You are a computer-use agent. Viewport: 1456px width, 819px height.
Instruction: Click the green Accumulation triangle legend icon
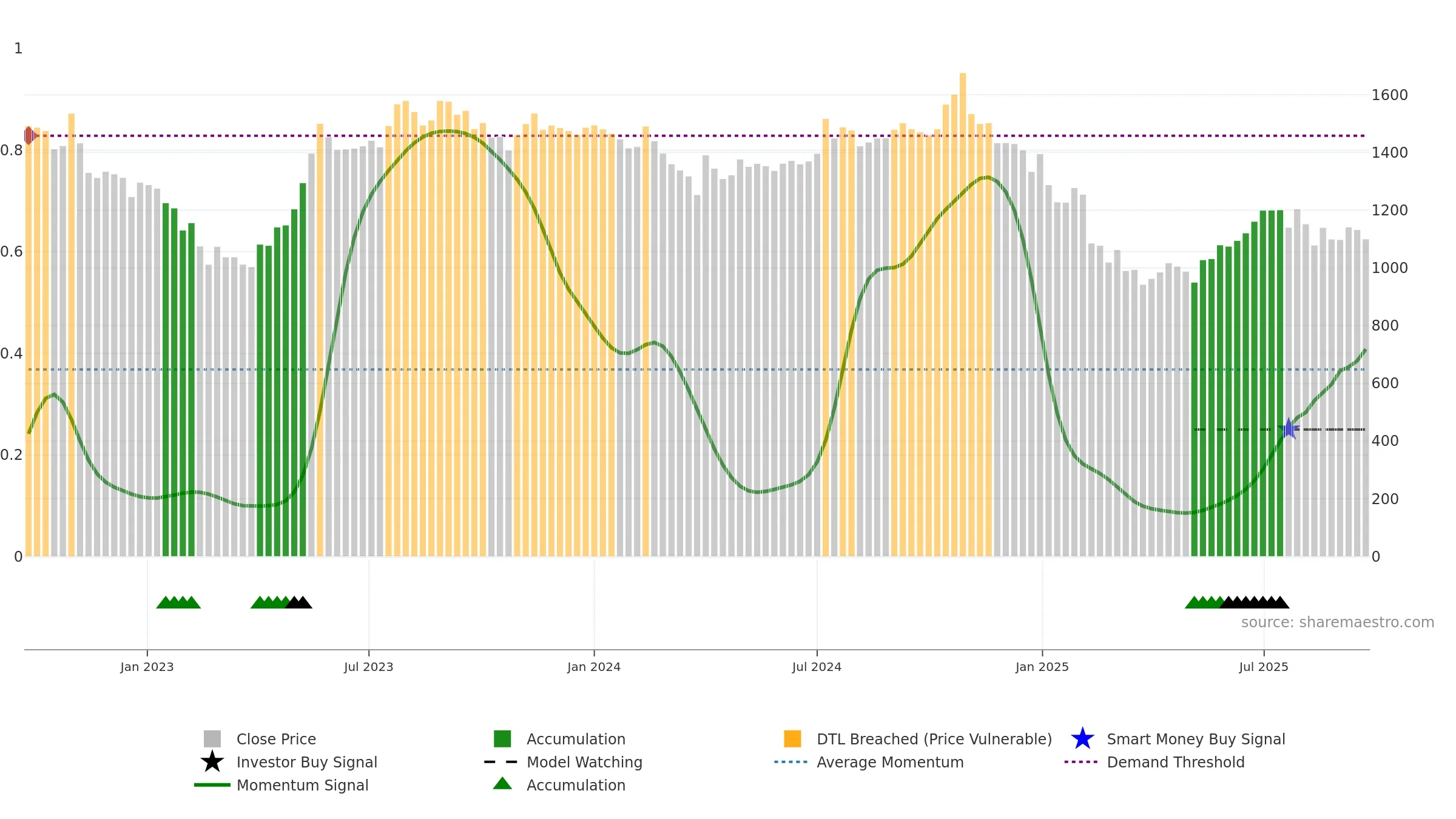[x=502, y=784]
